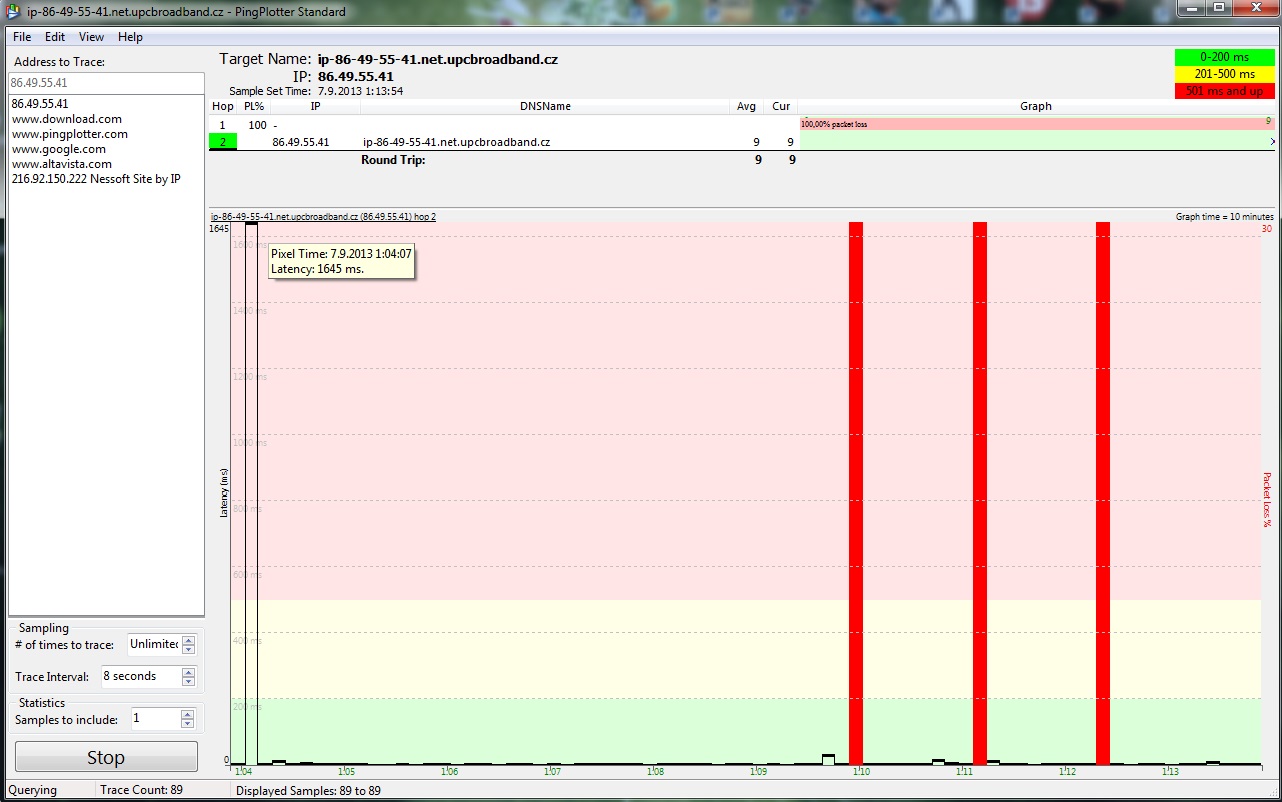Click the green 0-200 ms legend swatch

[1225, 57]
